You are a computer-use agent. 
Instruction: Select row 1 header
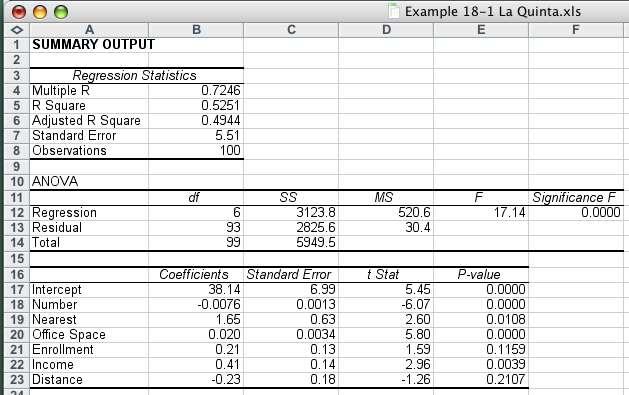(16, 45)
